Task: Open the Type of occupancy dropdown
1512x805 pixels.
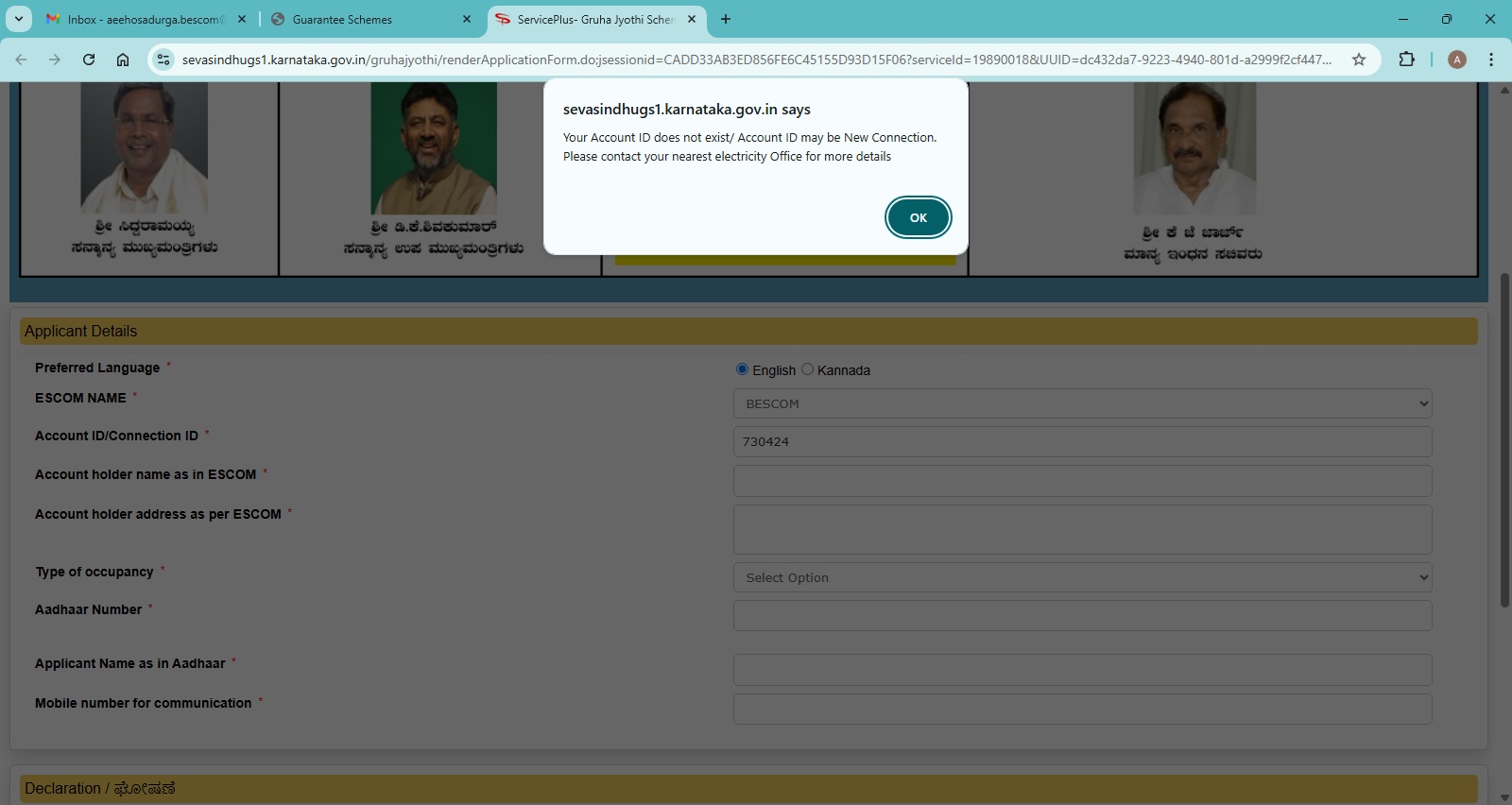Action: click(x=1082, y=577)
